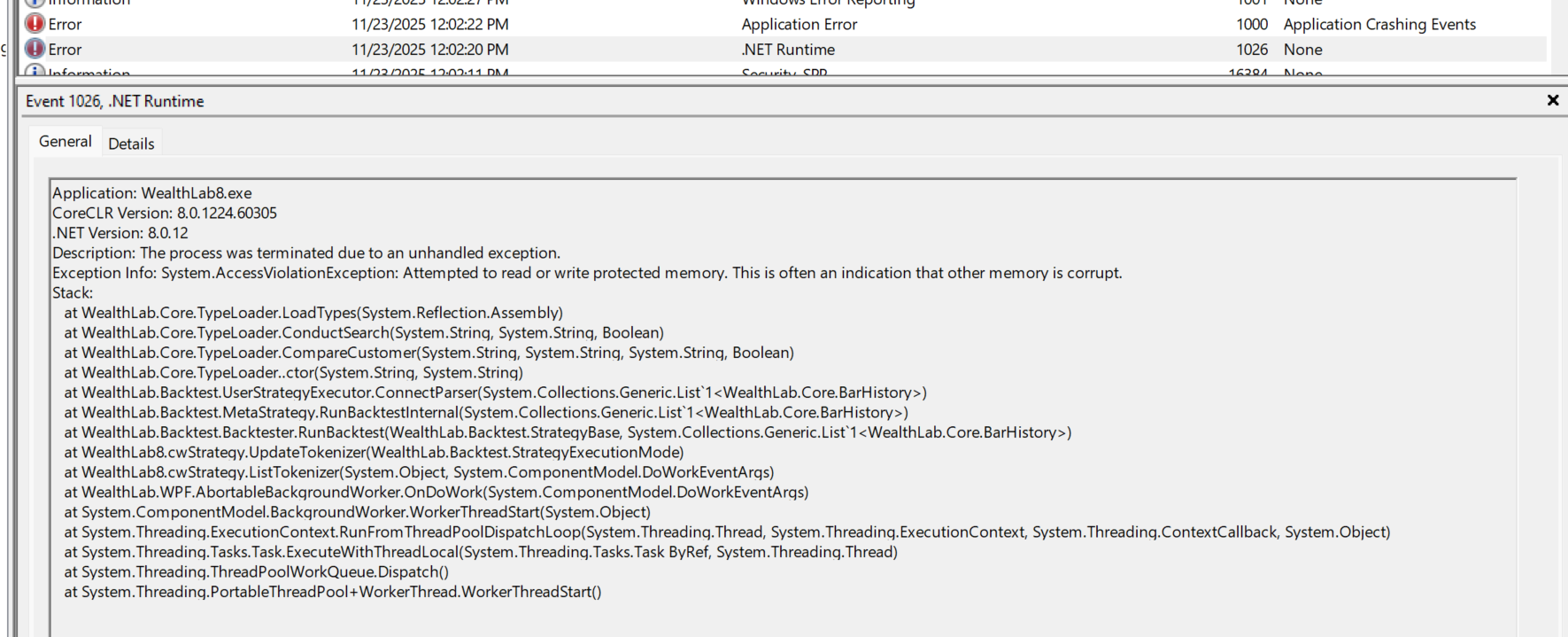This screenshot has height=637, width=1568.
Task: Close the Event 1026 preview pane
Action: pos(1552,101)
